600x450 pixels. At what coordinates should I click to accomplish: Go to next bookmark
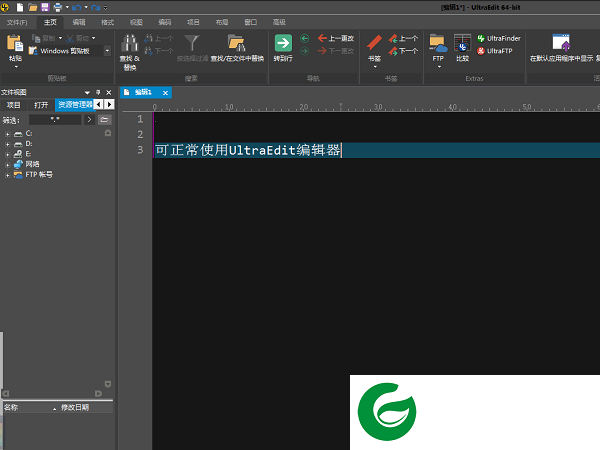[x=403, y=51]
